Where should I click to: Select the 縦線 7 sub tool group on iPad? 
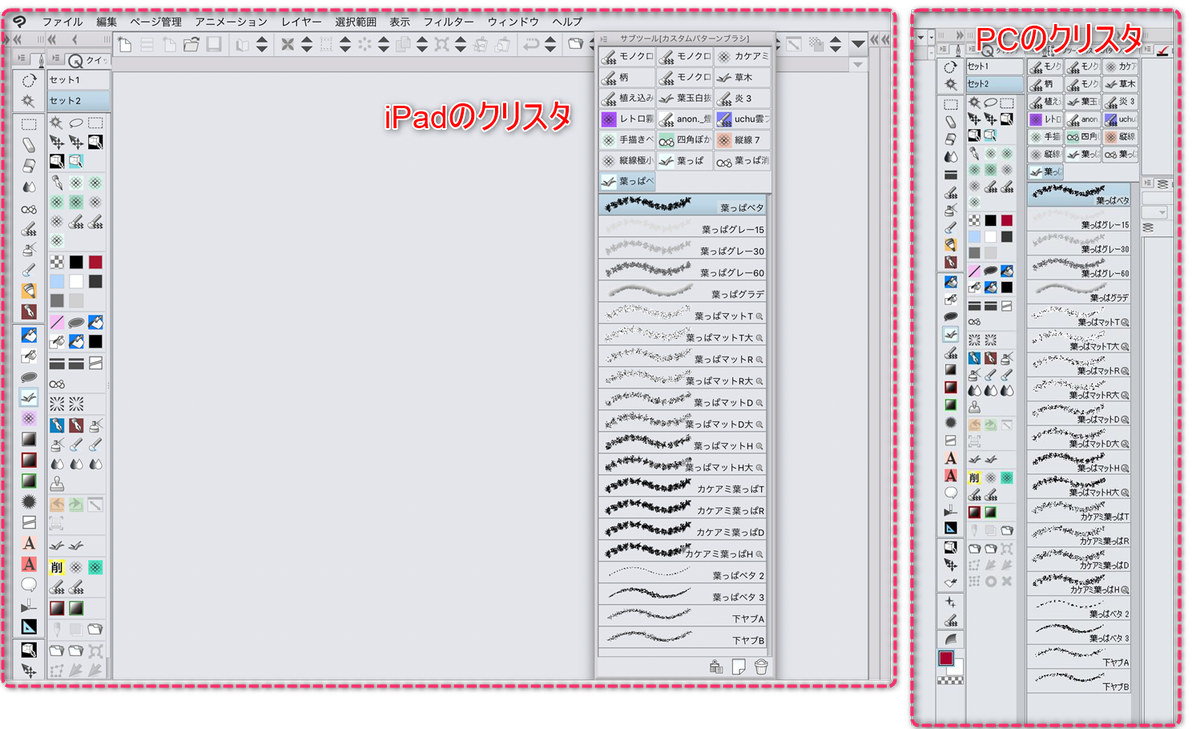coord(741,140)
